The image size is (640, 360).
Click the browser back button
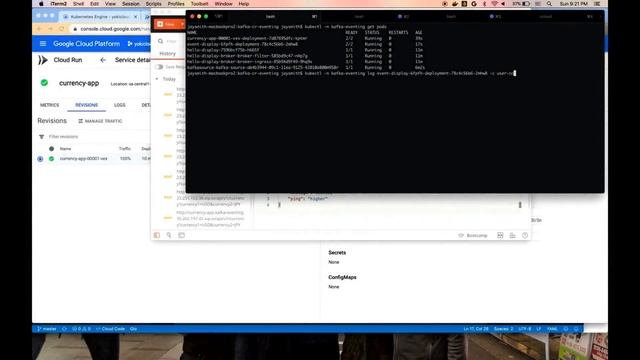point(39,29)
